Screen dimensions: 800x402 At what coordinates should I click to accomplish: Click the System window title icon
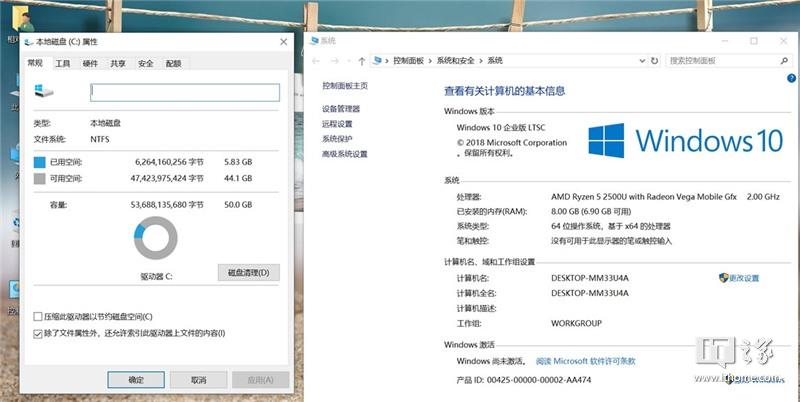tap(315, 41)
